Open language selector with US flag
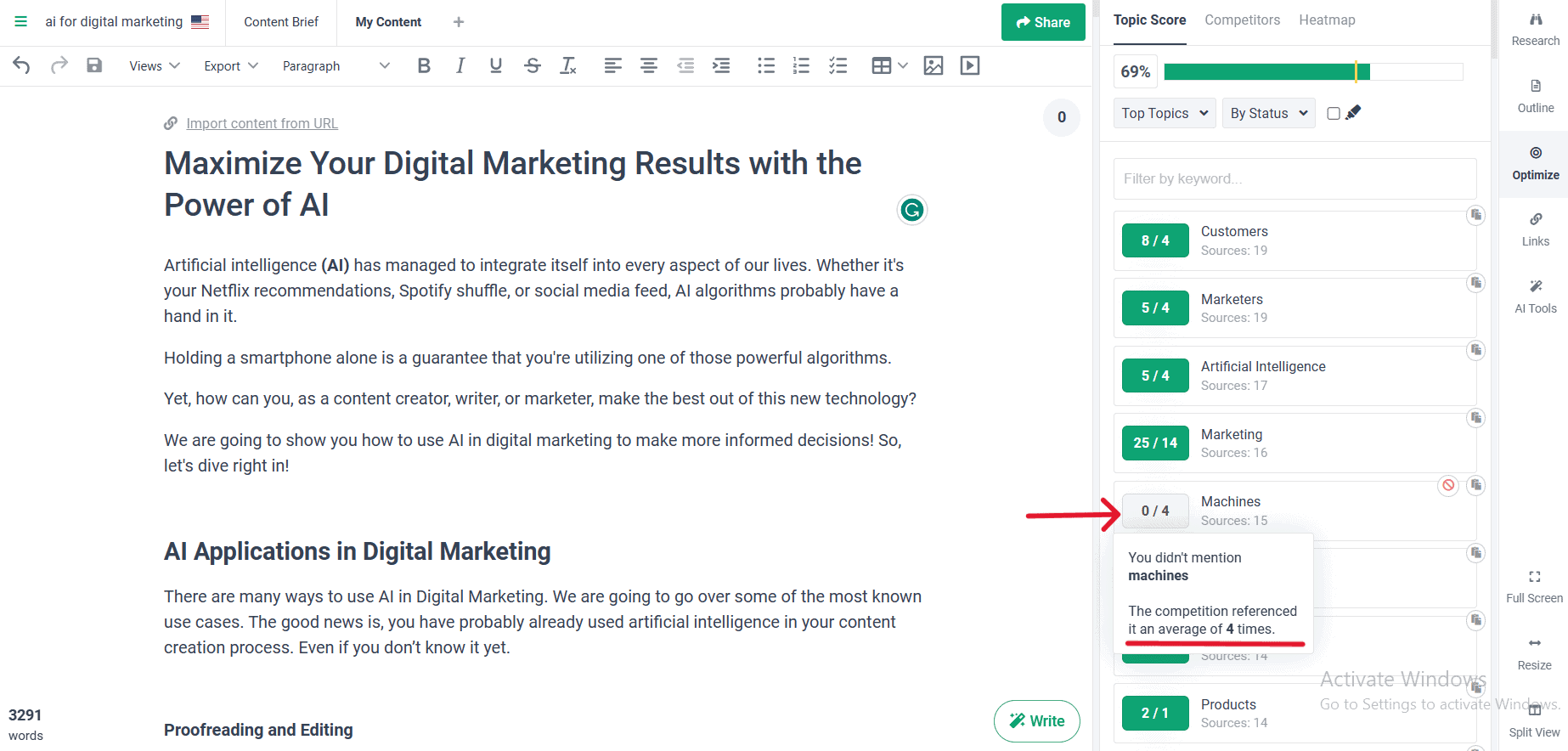The image size is (1568, 751). [200, 22]
